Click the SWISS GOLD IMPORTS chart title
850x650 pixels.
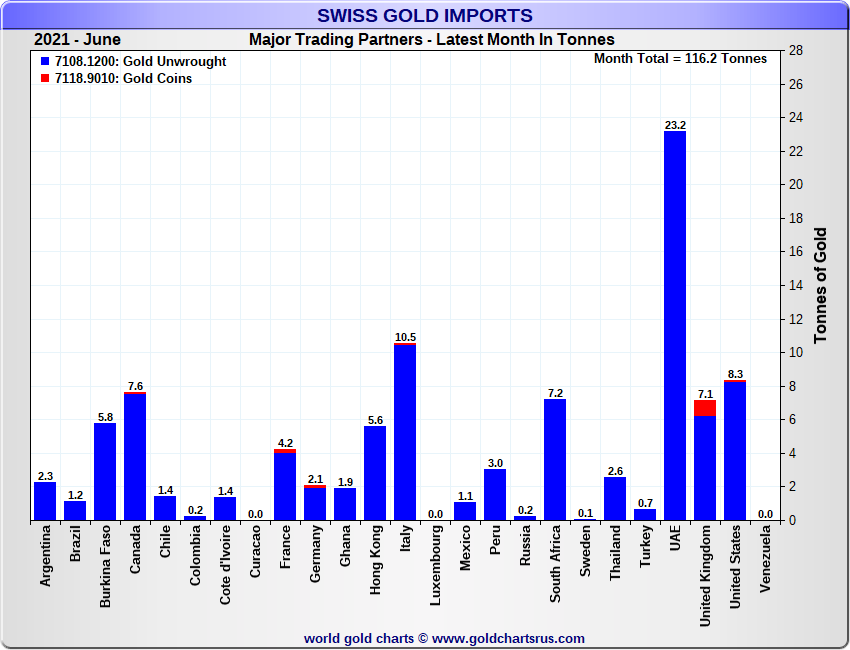(425, 15)
